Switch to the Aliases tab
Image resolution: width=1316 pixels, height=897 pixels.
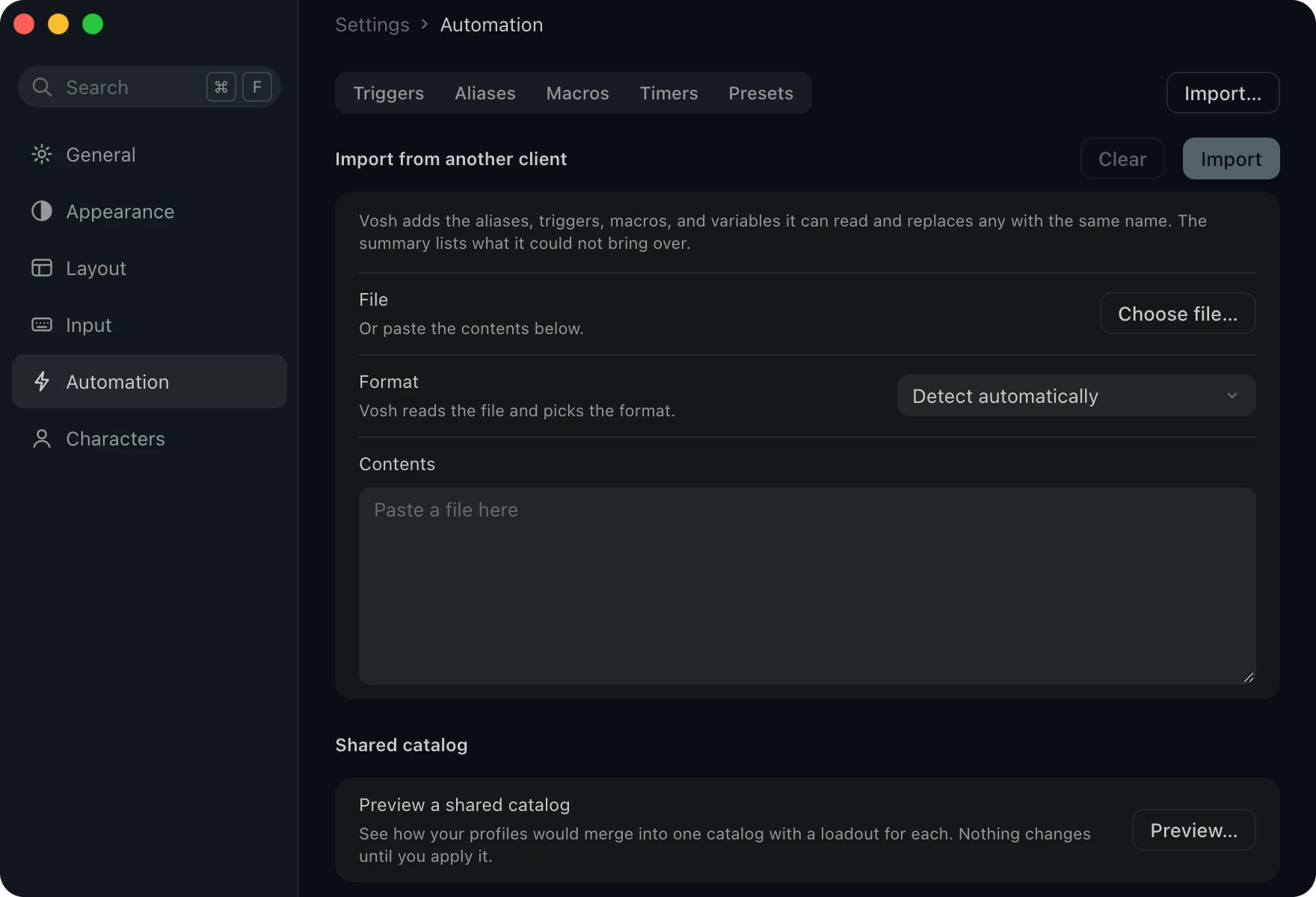485,93
